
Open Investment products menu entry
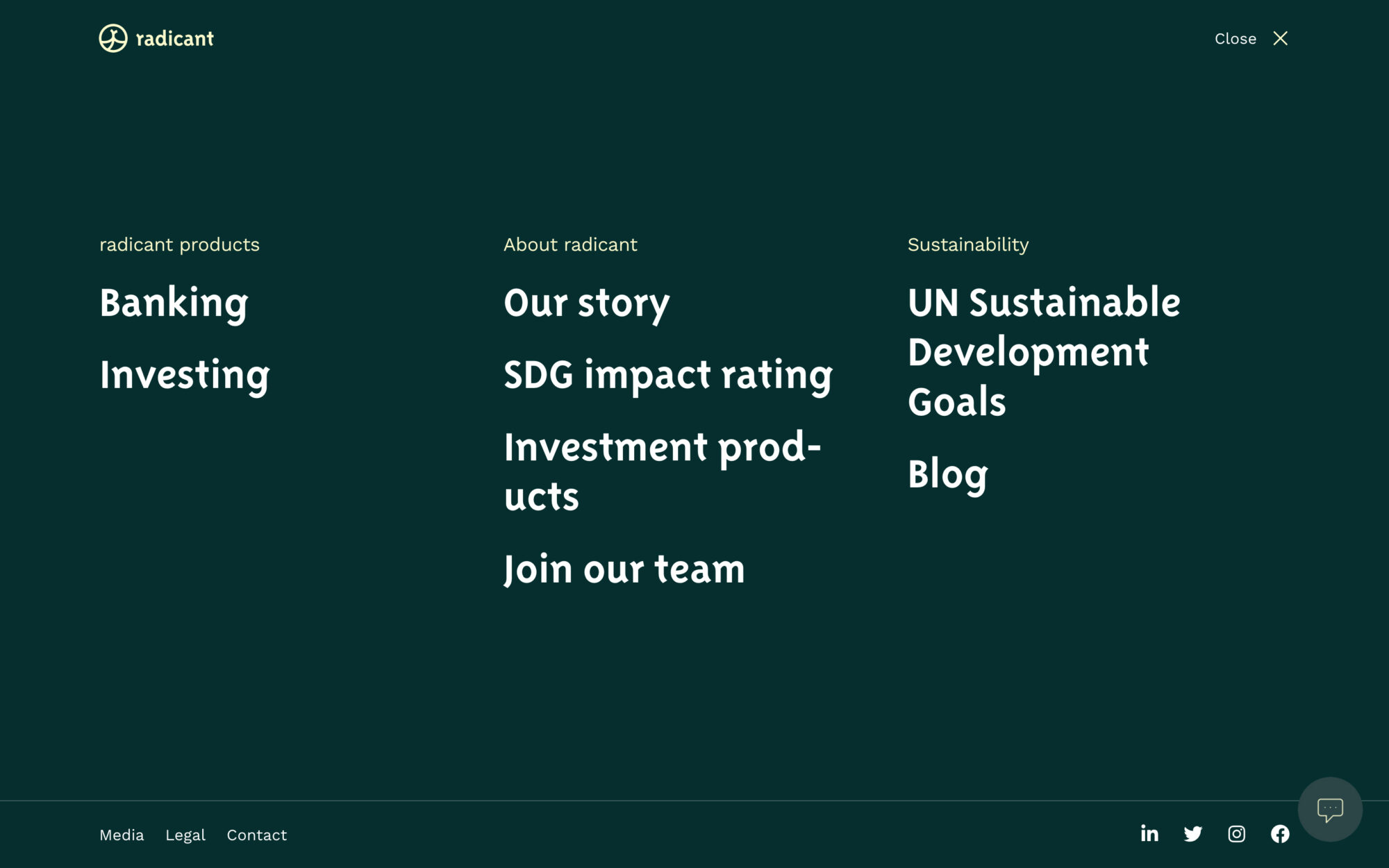pyautogui.click(x=663, y=471)
